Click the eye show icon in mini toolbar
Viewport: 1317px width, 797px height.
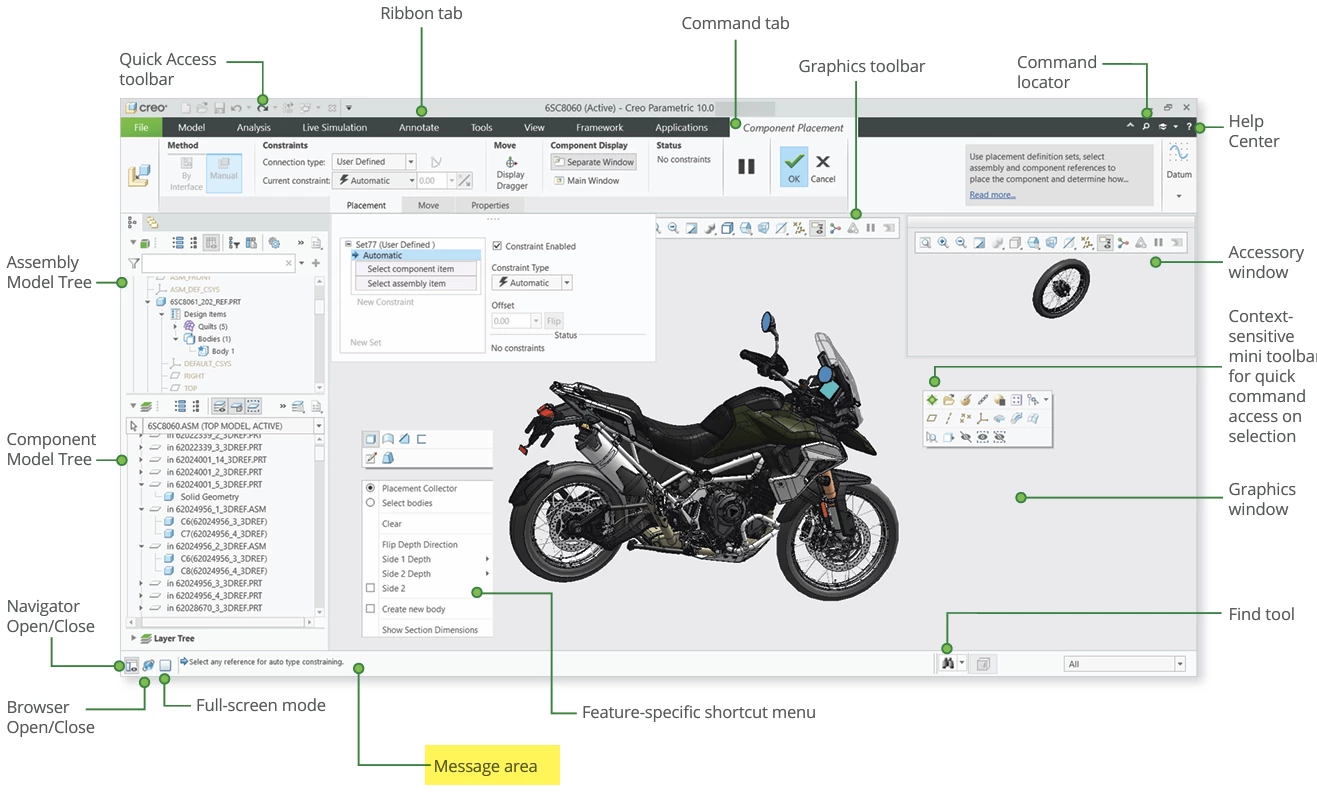tap(982, 437)
